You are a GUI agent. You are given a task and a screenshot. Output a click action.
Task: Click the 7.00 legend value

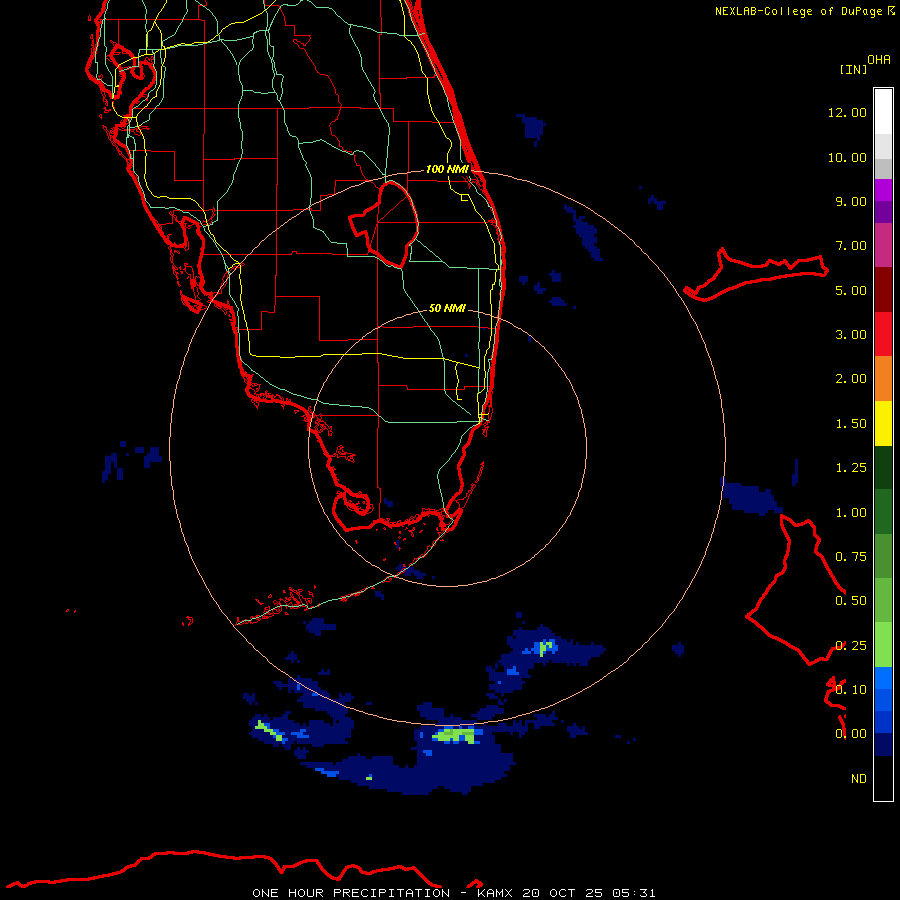[x=851, y=246]
